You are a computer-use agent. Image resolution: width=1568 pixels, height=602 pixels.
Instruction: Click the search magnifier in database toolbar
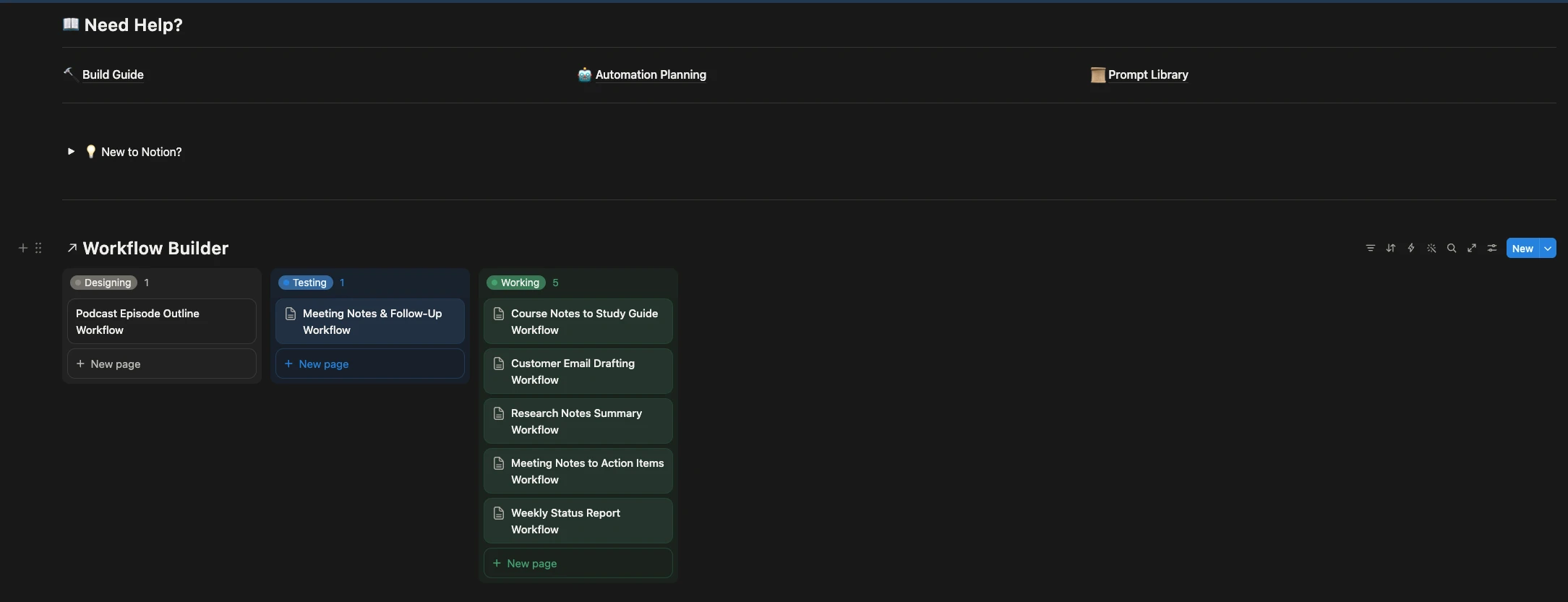1451,248
